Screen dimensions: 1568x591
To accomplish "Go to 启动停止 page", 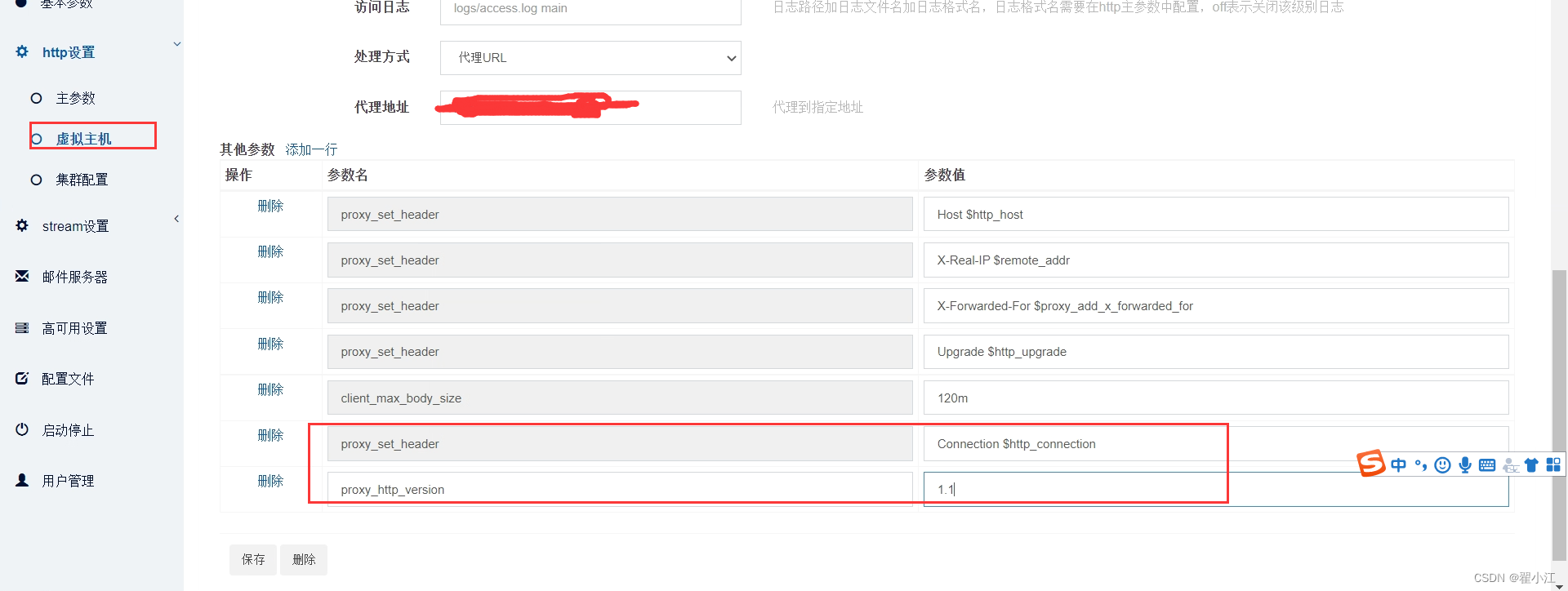I will pos(68,430).
